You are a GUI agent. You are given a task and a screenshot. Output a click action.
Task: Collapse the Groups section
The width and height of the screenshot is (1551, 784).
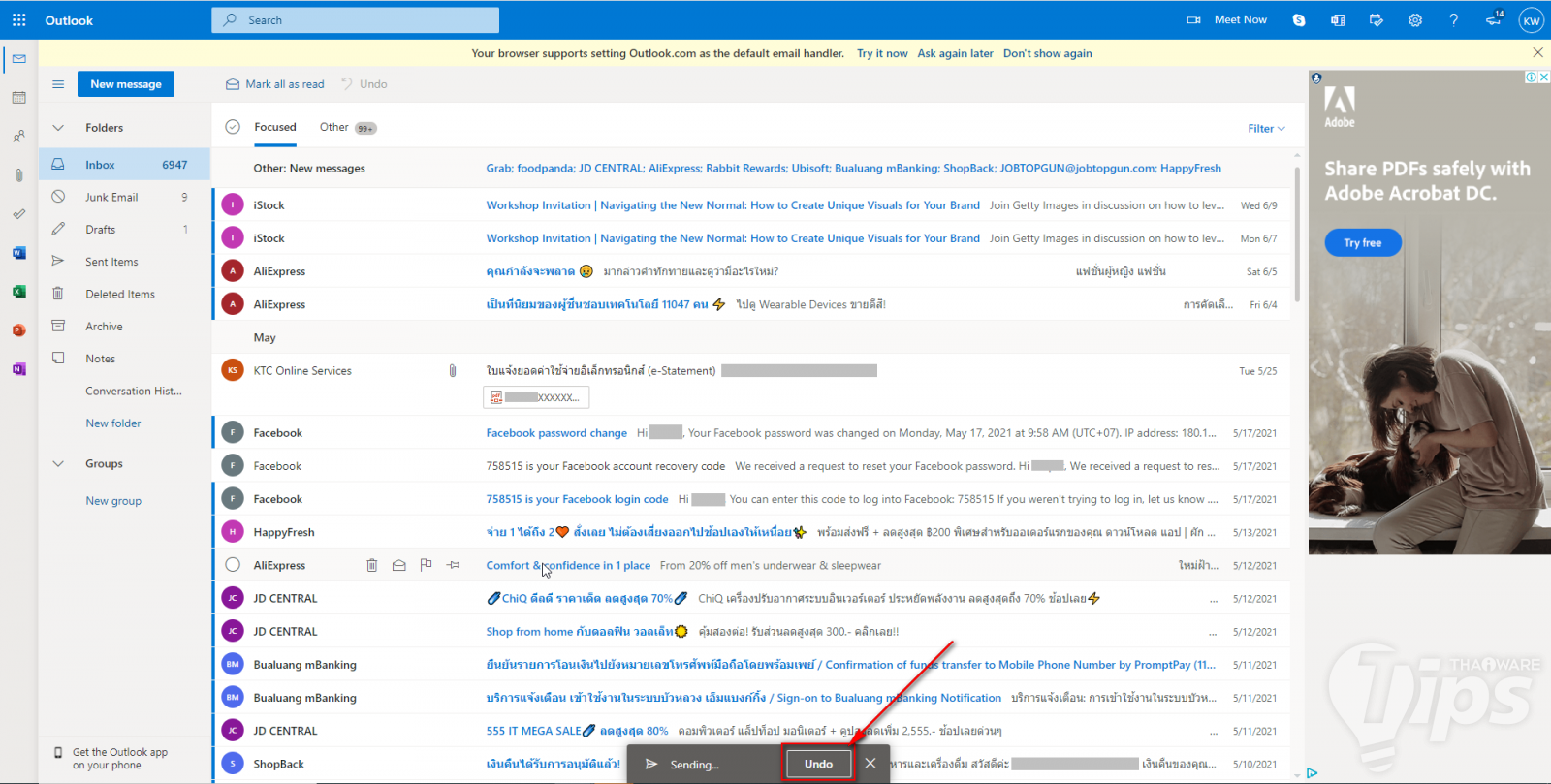click(x=58, y=464)
